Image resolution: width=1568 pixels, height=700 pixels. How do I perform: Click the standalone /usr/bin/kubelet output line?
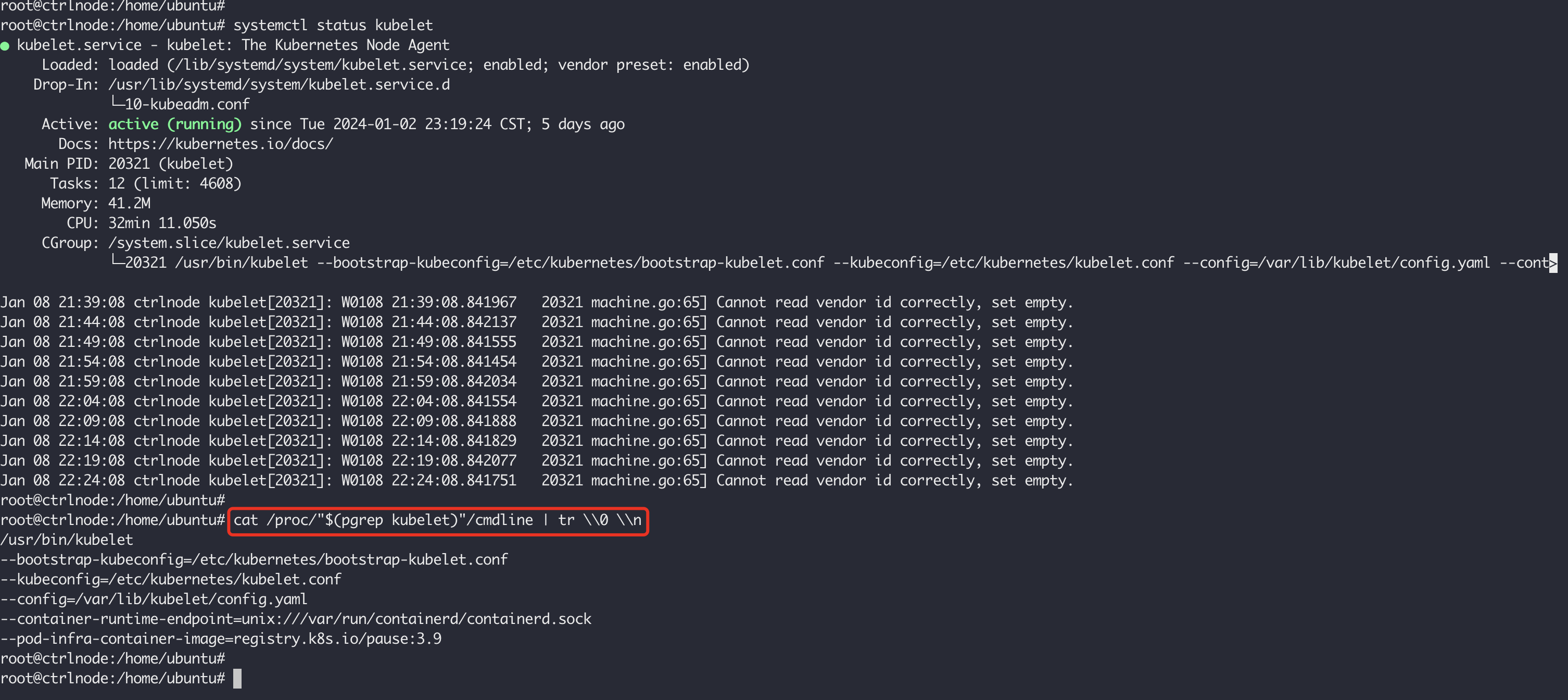tap(66, 540)
